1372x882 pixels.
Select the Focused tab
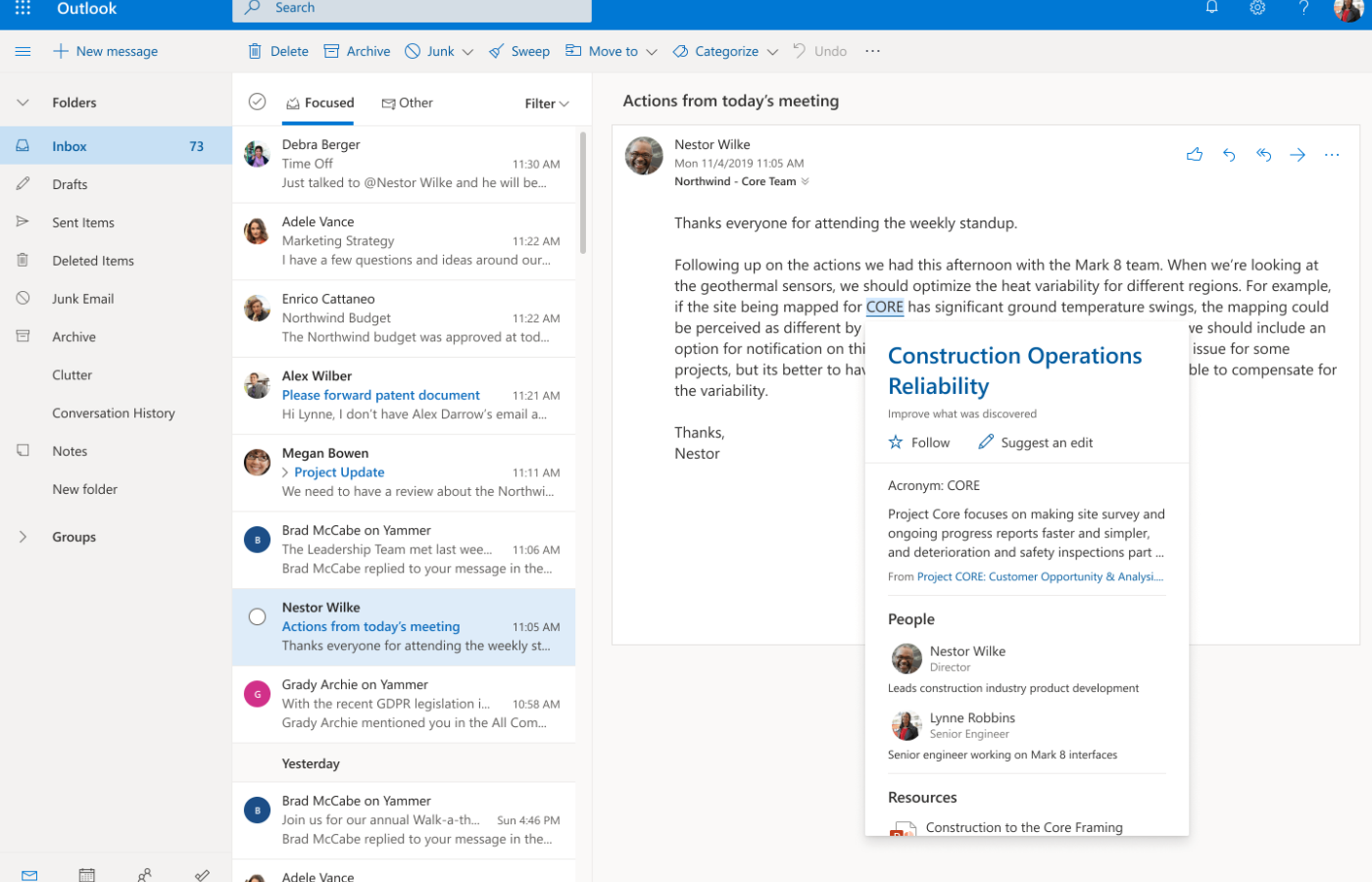(x=319, y=103)
